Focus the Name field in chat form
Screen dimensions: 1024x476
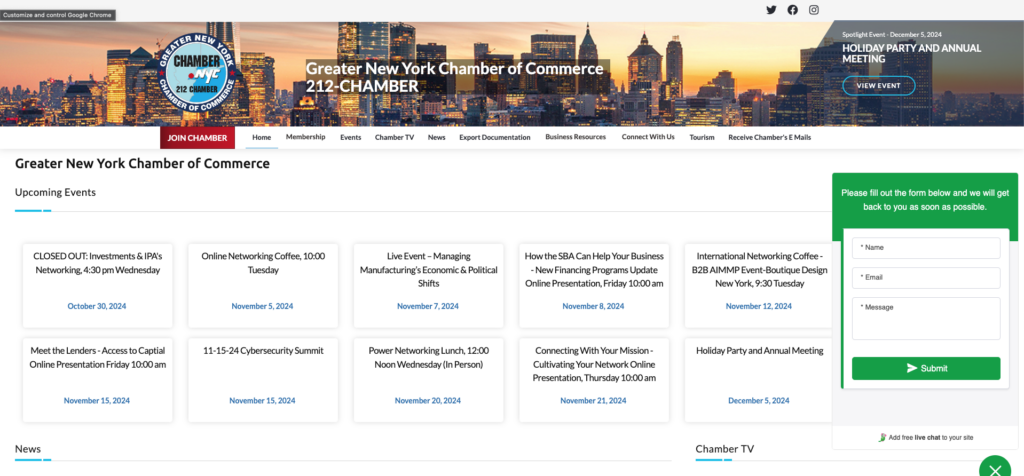(926, 248)
